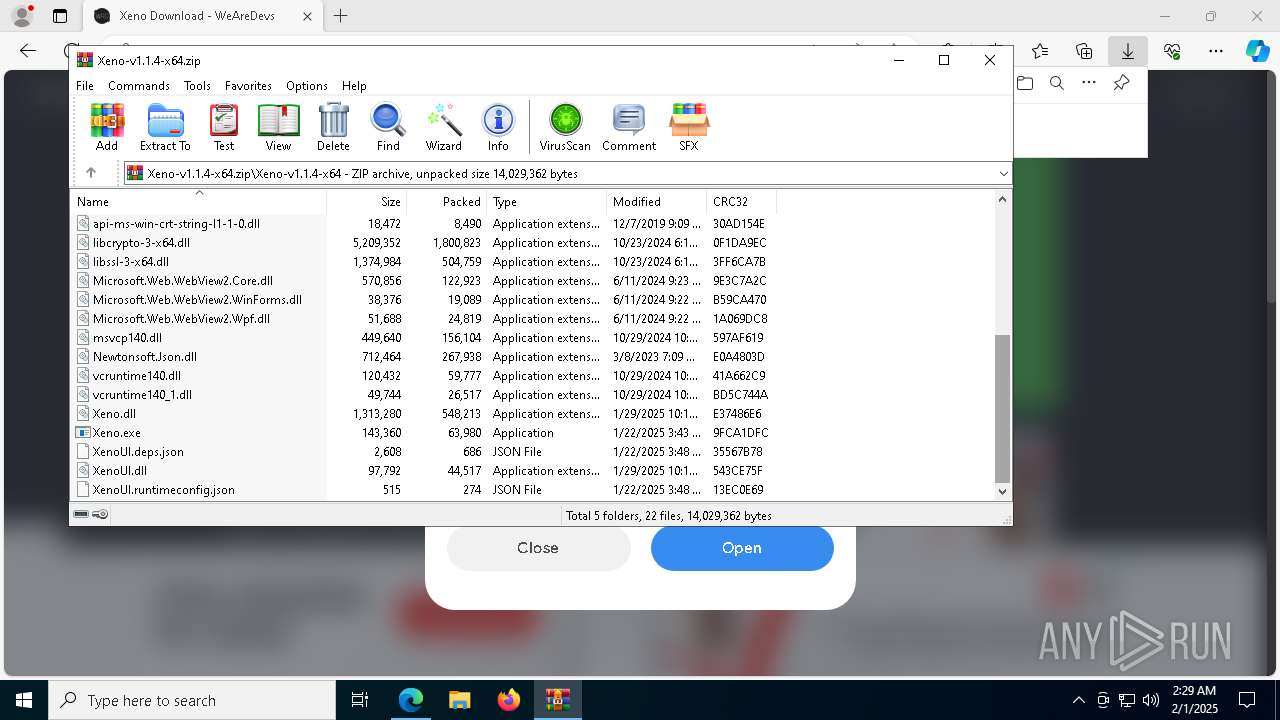Click the Extract To toolbar icon
This screenshot has height=720, width=1280.
(x=165, y=127)
